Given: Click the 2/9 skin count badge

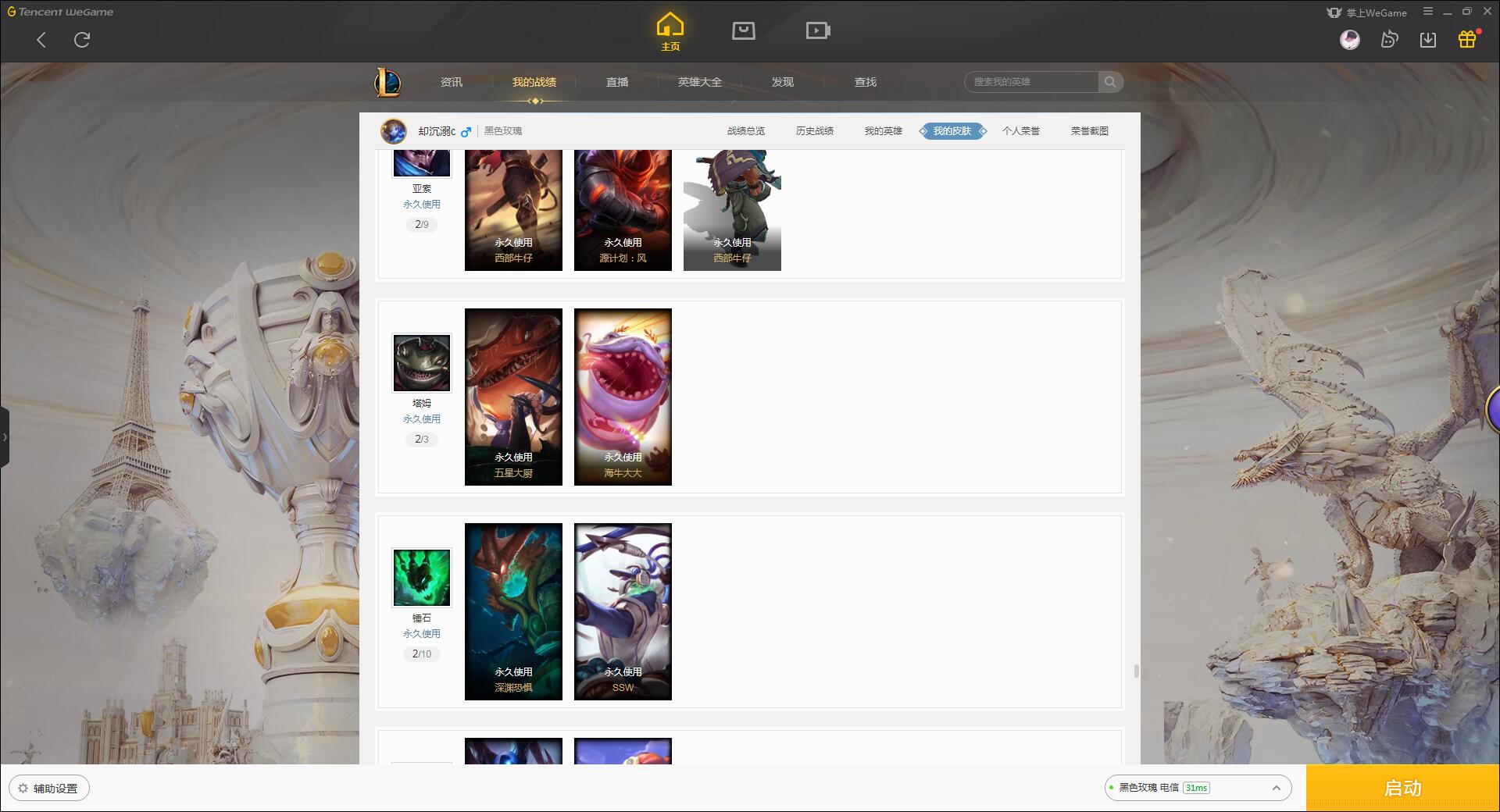Looking at the screenshot, I should tap(422, 225).
